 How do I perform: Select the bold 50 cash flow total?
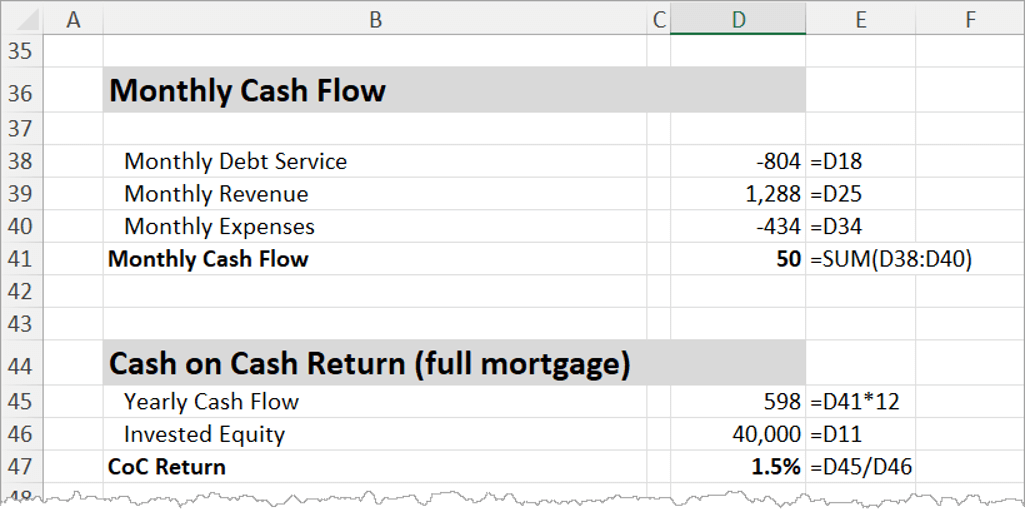point(787,259)
